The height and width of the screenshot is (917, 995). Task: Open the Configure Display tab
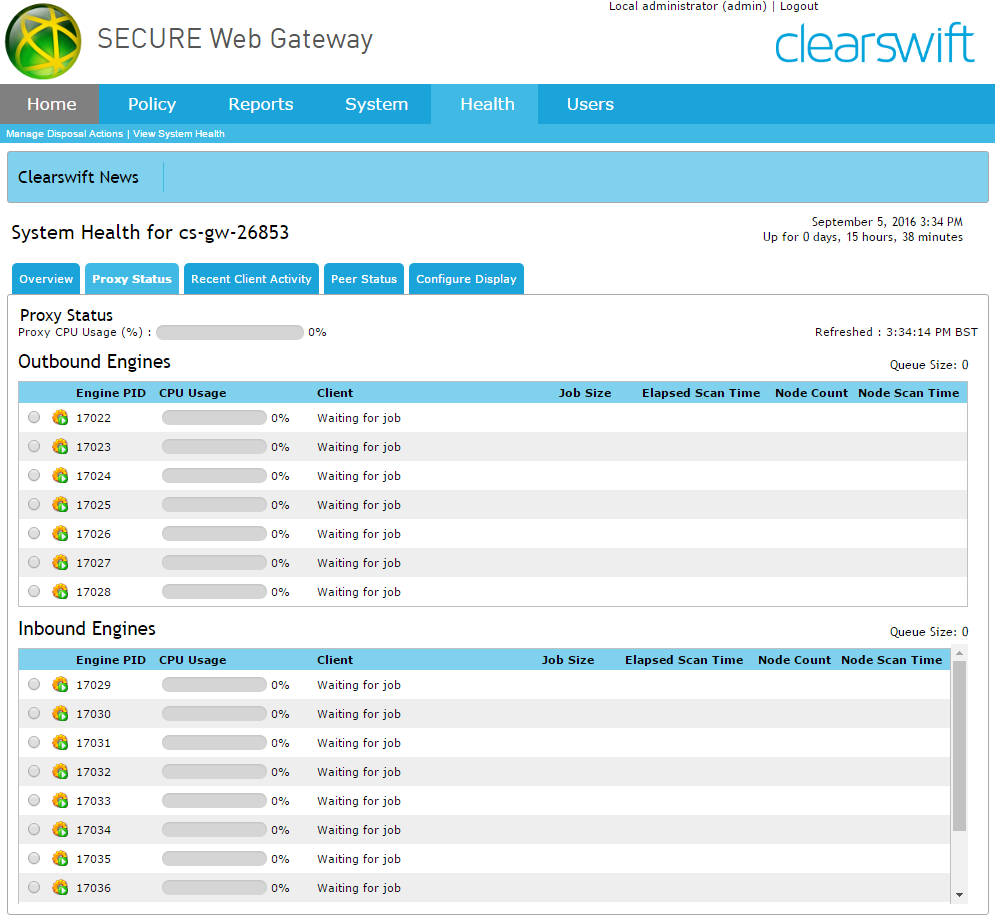click(466, 279)
